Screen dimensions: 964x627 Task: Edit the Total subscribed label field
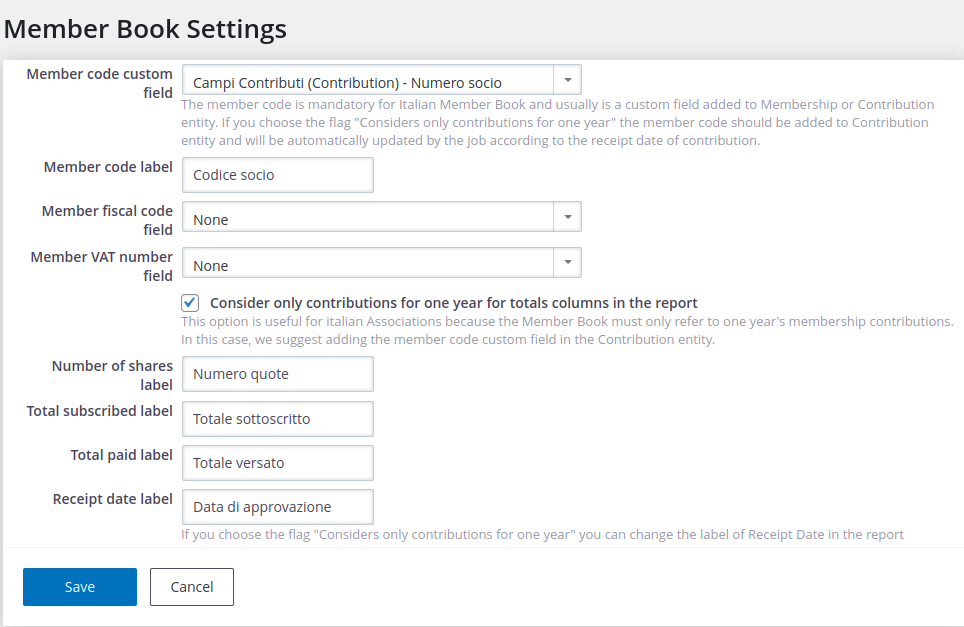pos(278,419)
